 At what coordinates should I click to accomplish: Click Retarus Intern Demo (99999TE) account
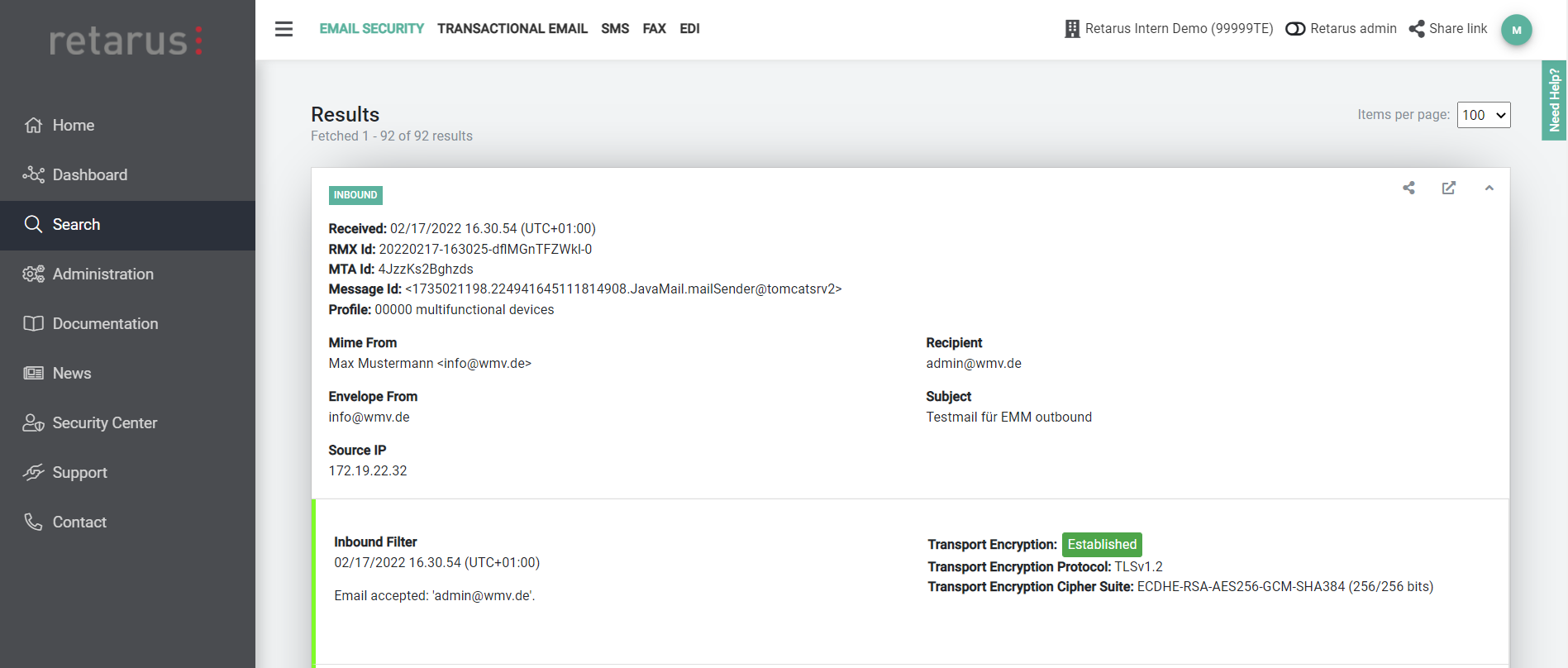point(1179,29)
